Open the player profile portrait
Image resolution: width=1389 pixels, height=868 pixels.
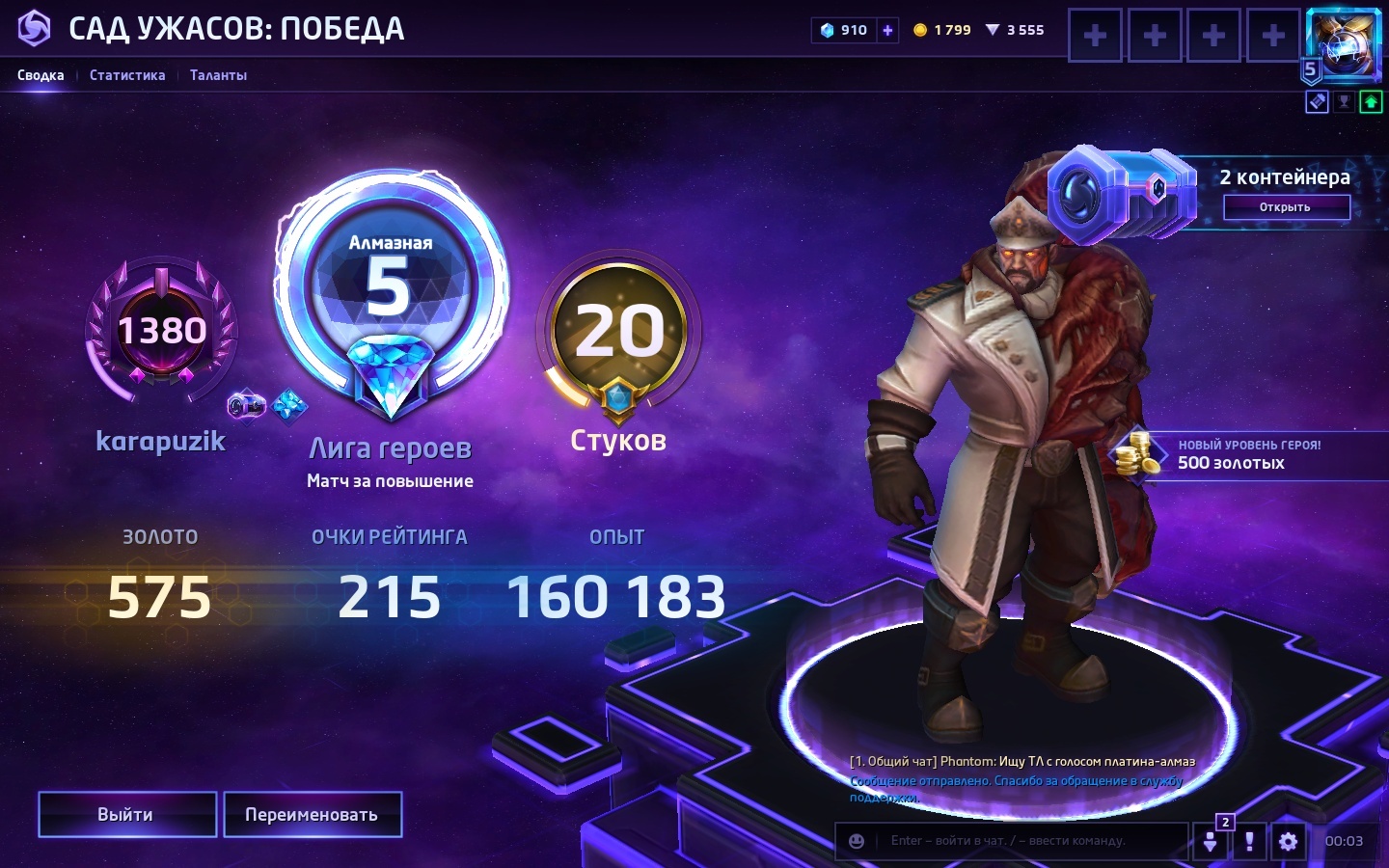[x=1344, y=45]
